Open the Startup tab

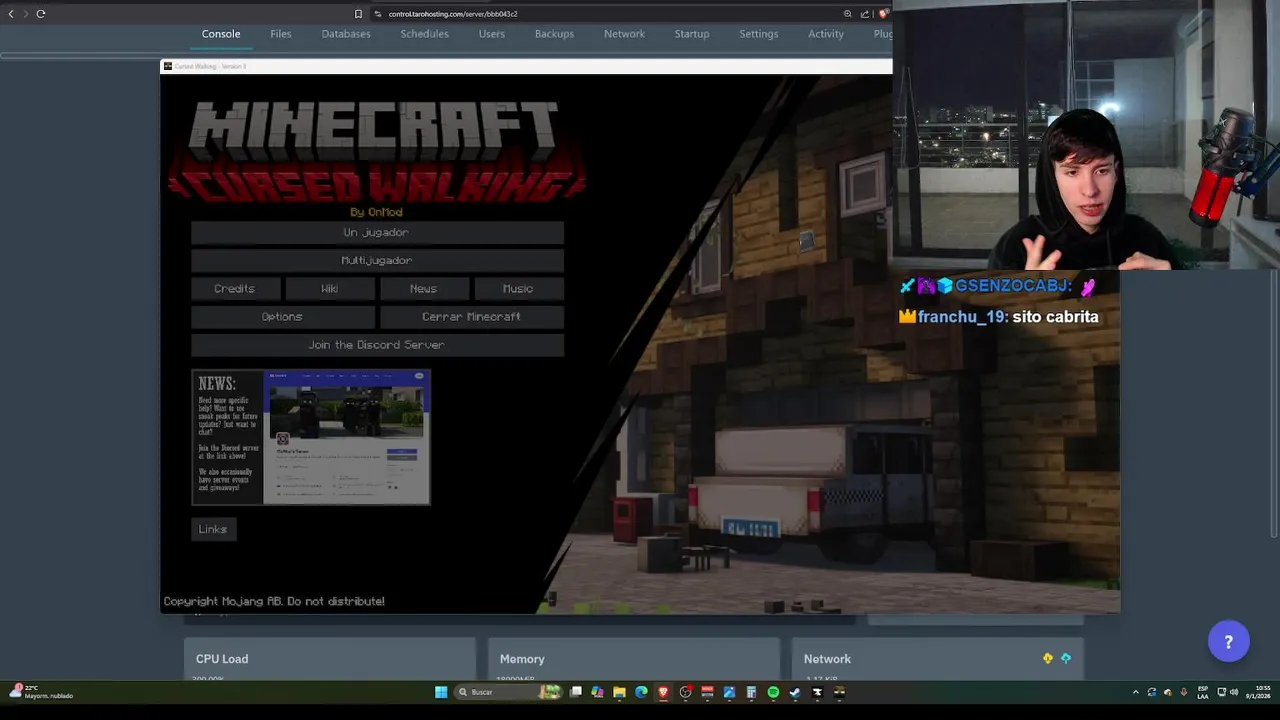click(692, 34)
